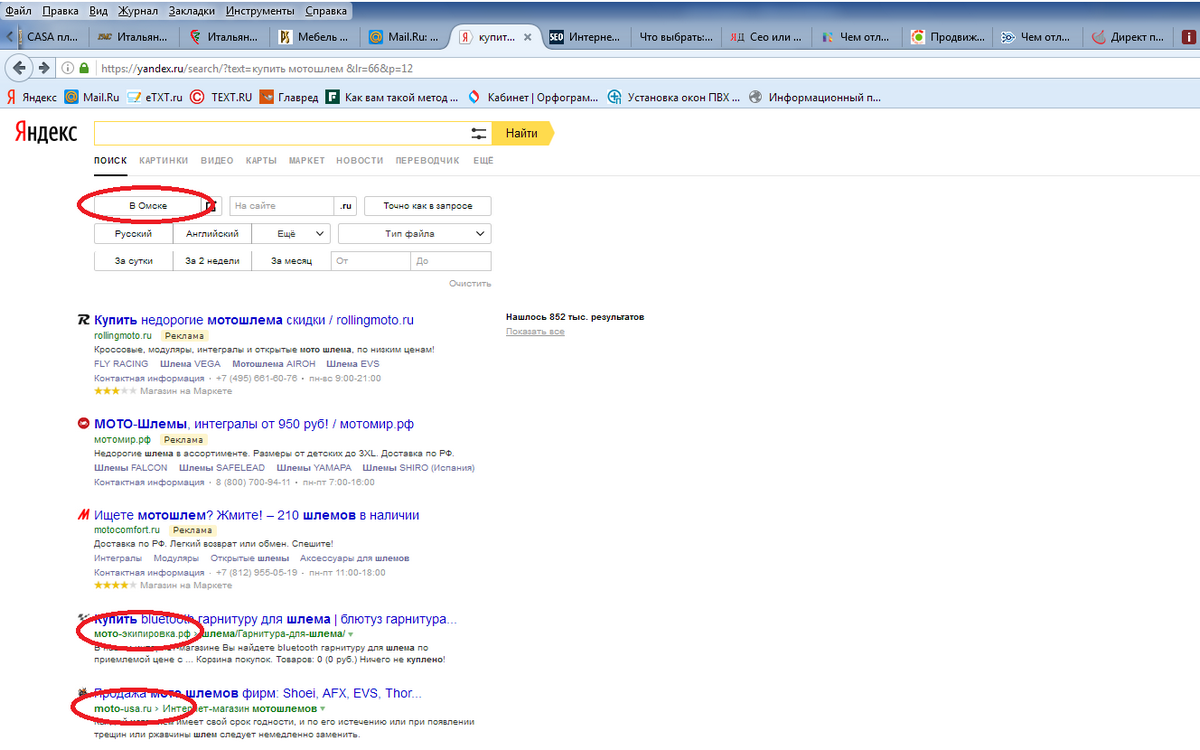Open the 'Кабинет | Орфограм...' bookmark

tap(533, 97)
